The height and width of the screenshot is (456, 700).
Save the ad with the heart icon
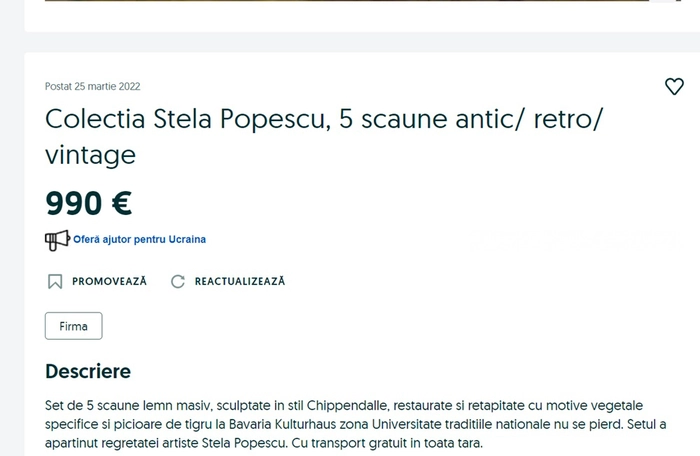(x=674, y=86)
